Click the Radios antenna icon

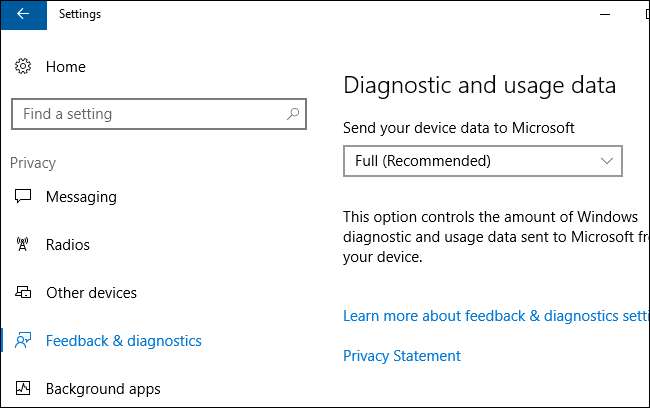pyautogui.click(x=23, y=245)
